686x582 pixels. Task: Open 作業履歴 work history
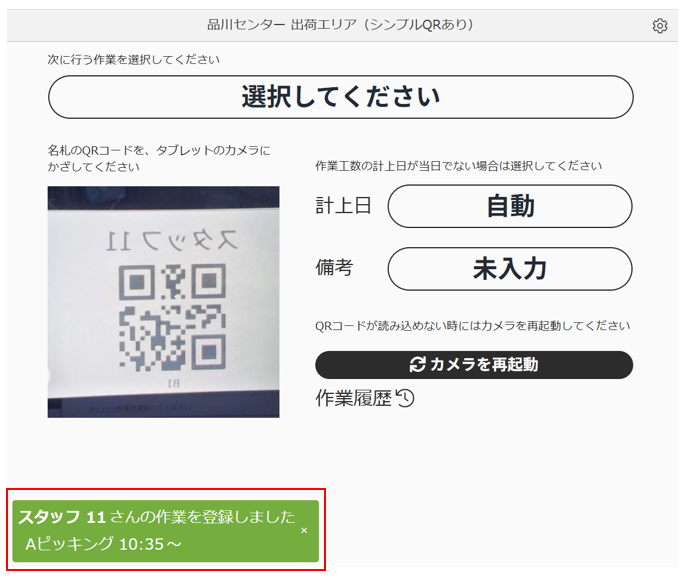coord(365,398)
